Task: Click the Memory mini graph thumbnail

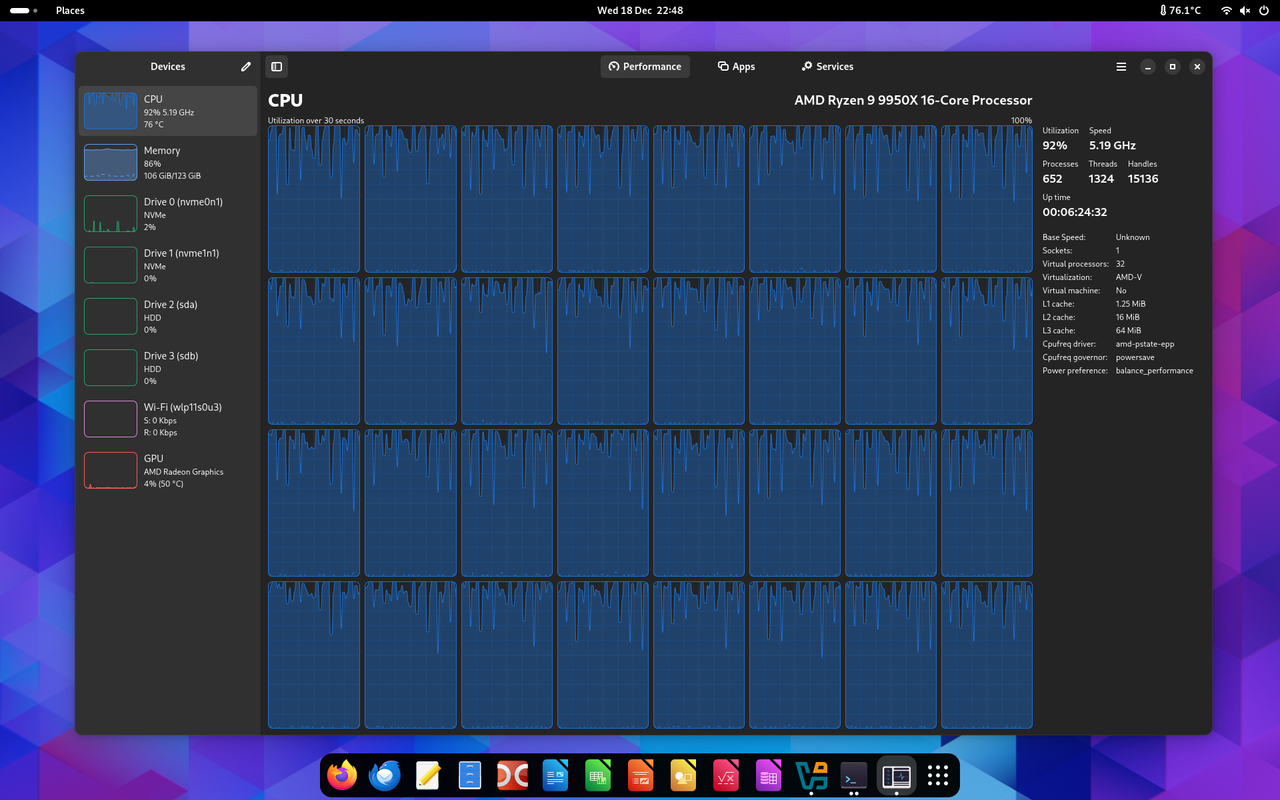Action: 110,162
